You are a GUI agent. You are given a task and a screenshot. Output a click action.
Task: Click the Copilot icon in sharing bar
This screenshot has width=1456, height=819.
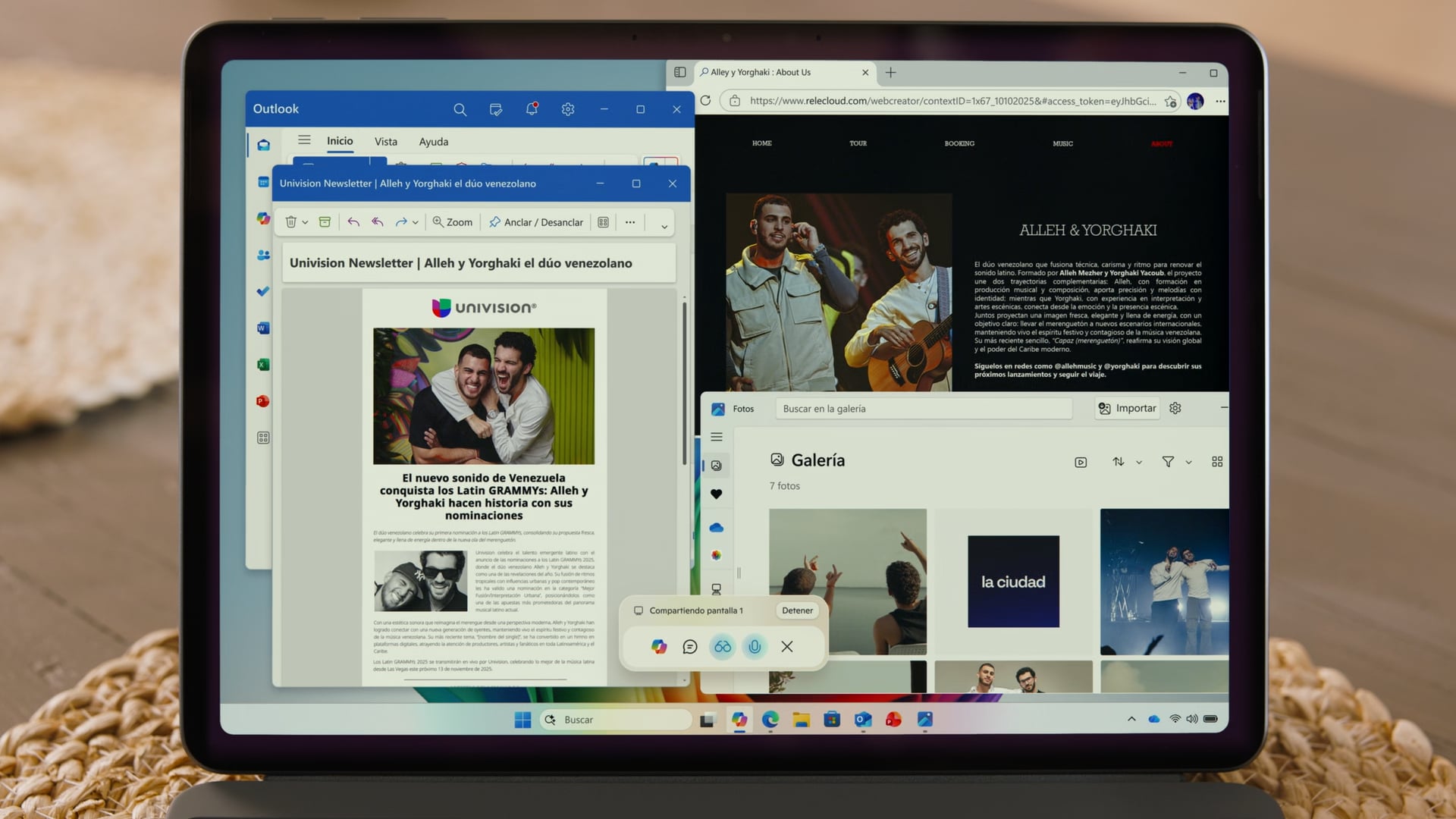(x=659, y=647)
